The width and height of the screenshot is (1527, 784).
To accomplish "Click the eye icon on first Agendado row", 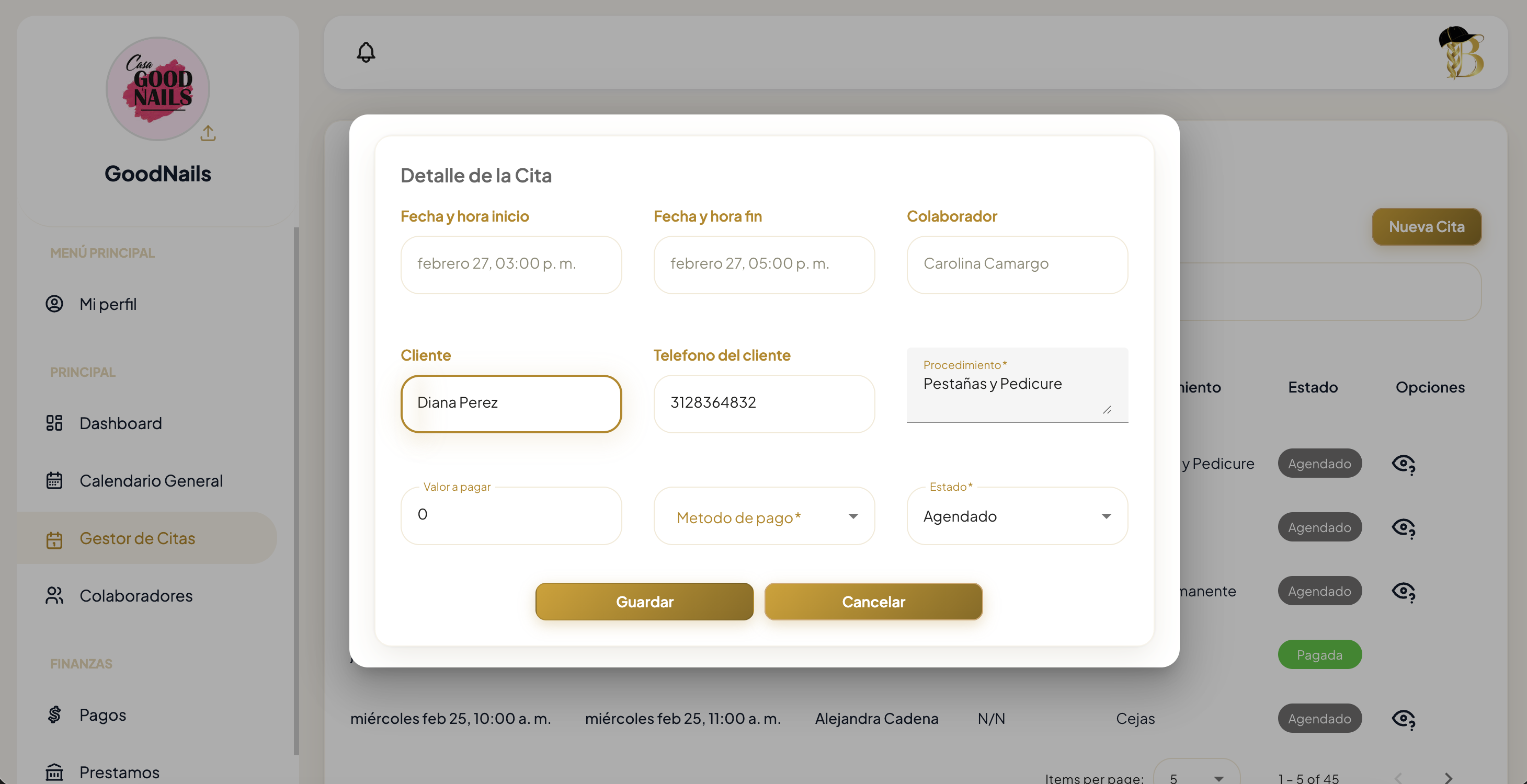I will [1403, 464].
